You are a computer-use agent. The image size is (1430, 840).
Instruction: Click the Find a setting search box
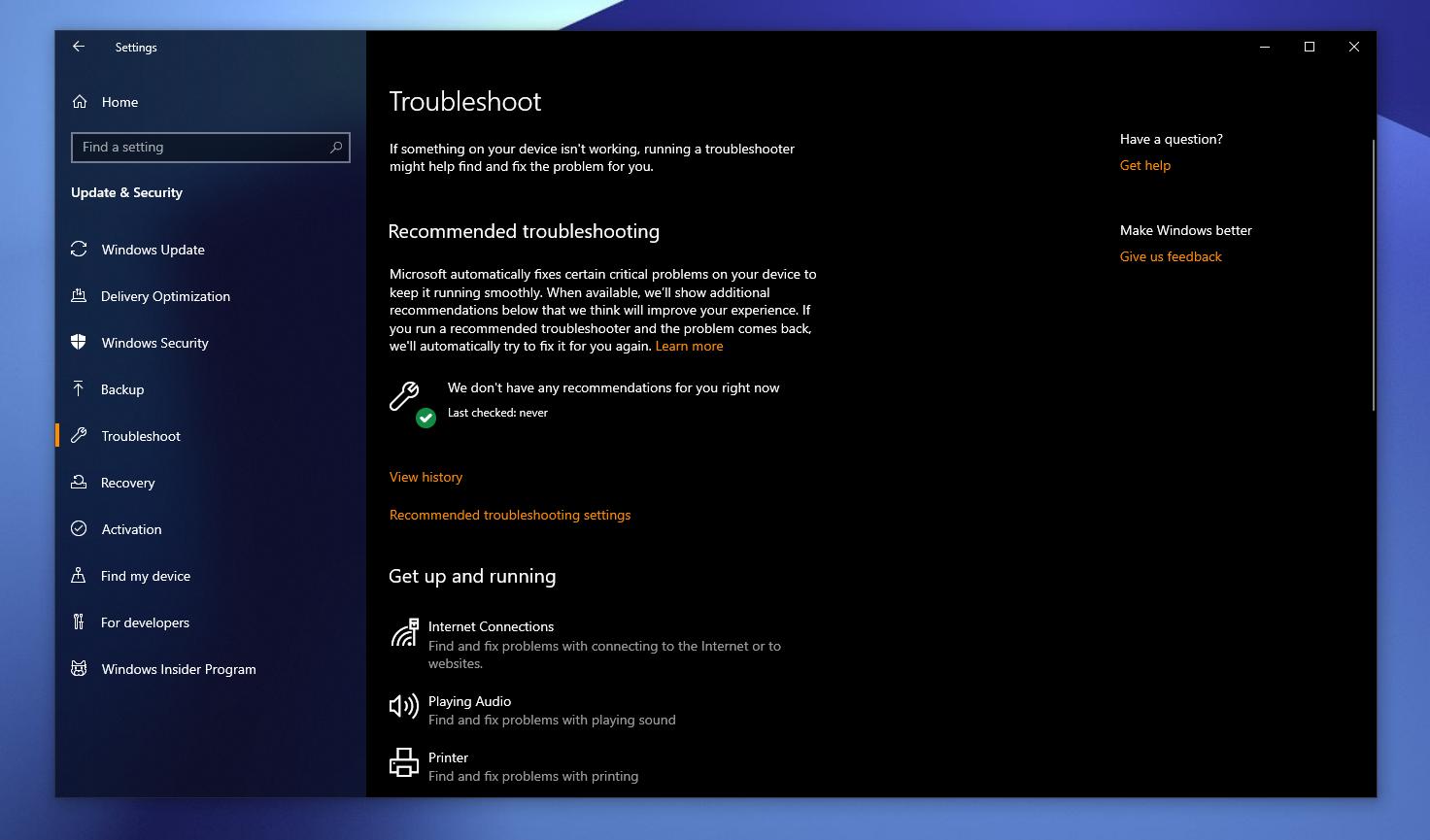(x=210, y=148)
